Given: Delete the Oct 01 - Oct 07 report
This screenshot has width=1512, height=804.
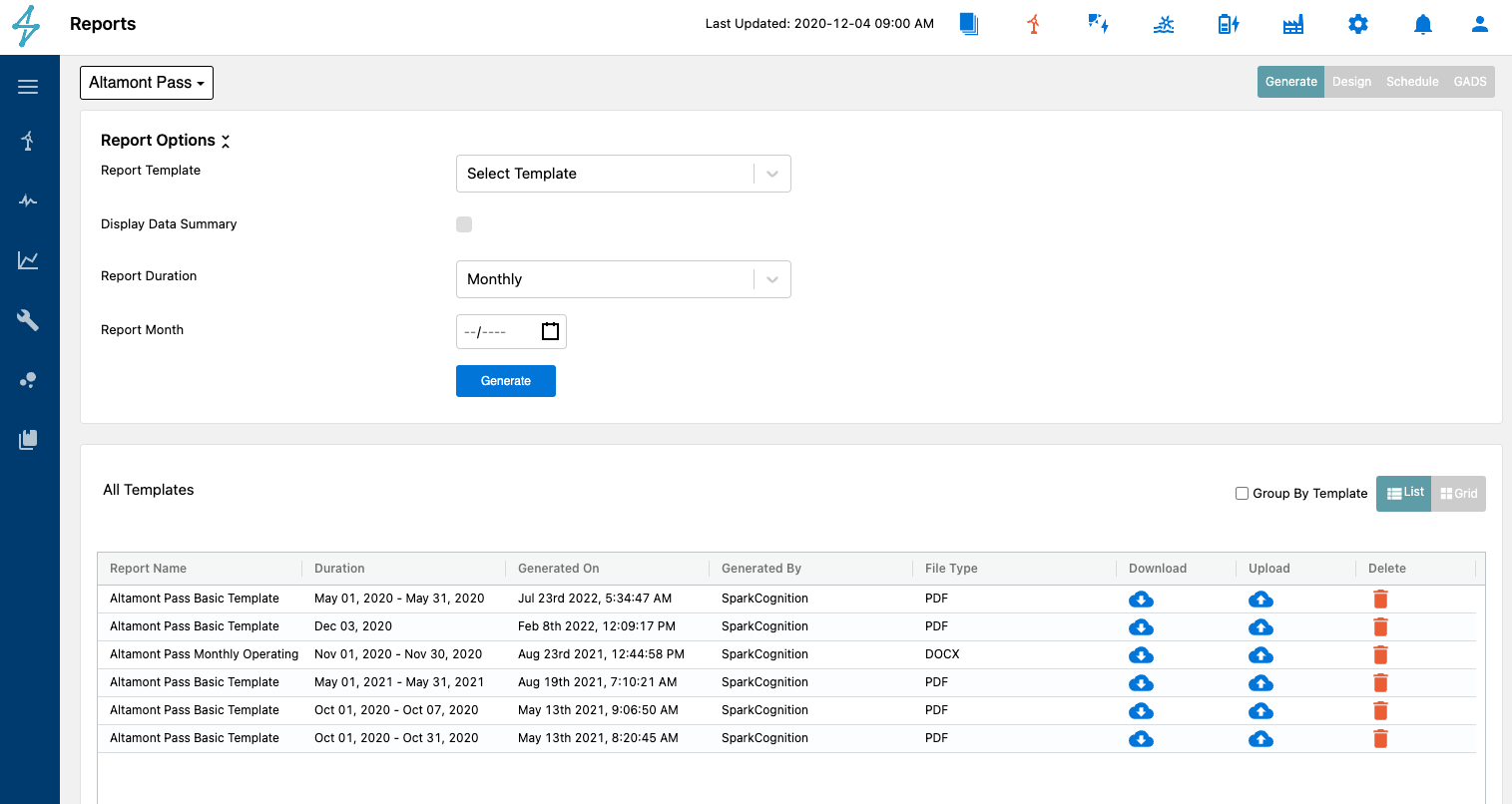Looking at the screenshot, I should pos(1380,711).
